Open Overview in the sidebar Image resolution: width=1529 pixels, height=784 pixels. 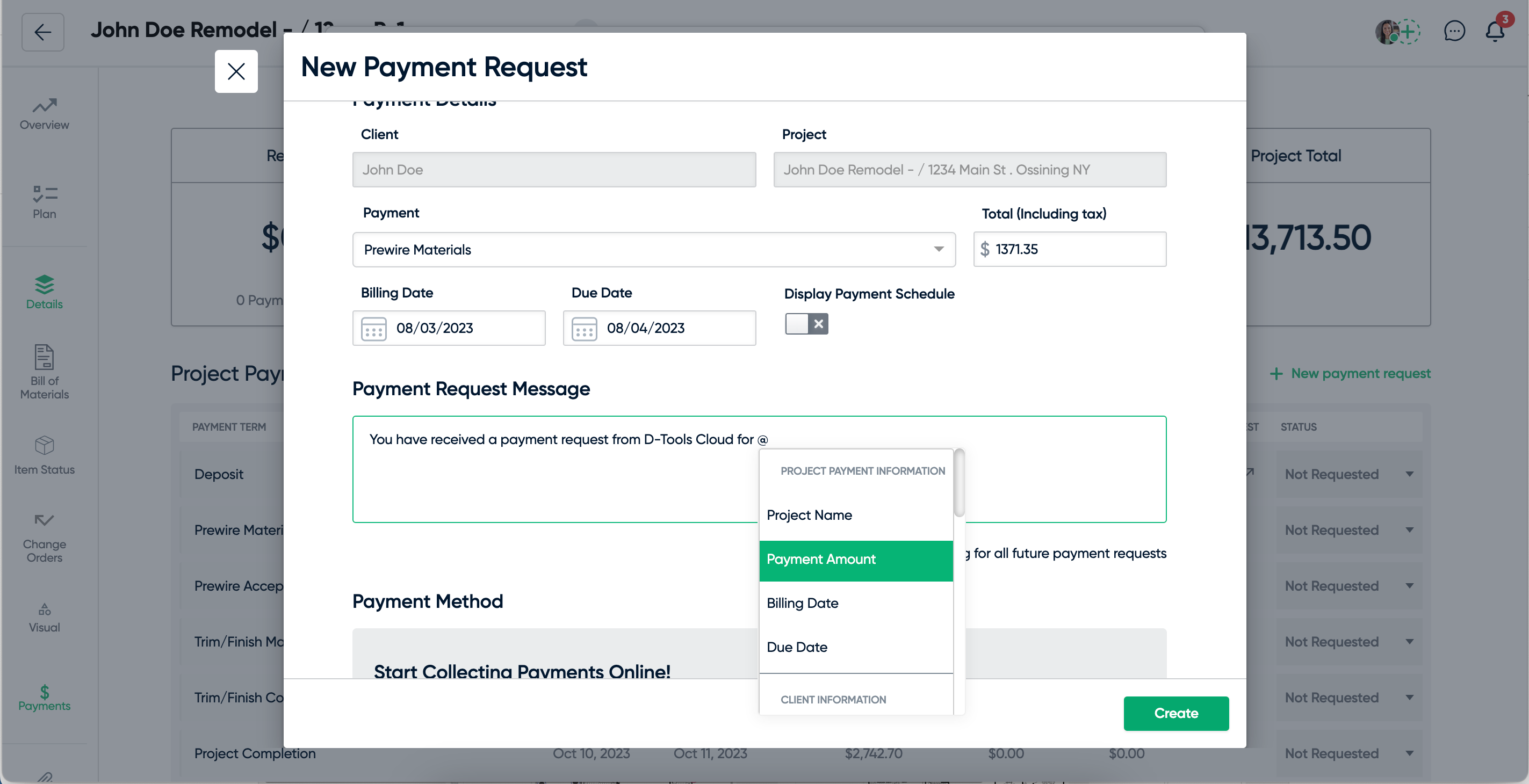(x=45, y=114)
